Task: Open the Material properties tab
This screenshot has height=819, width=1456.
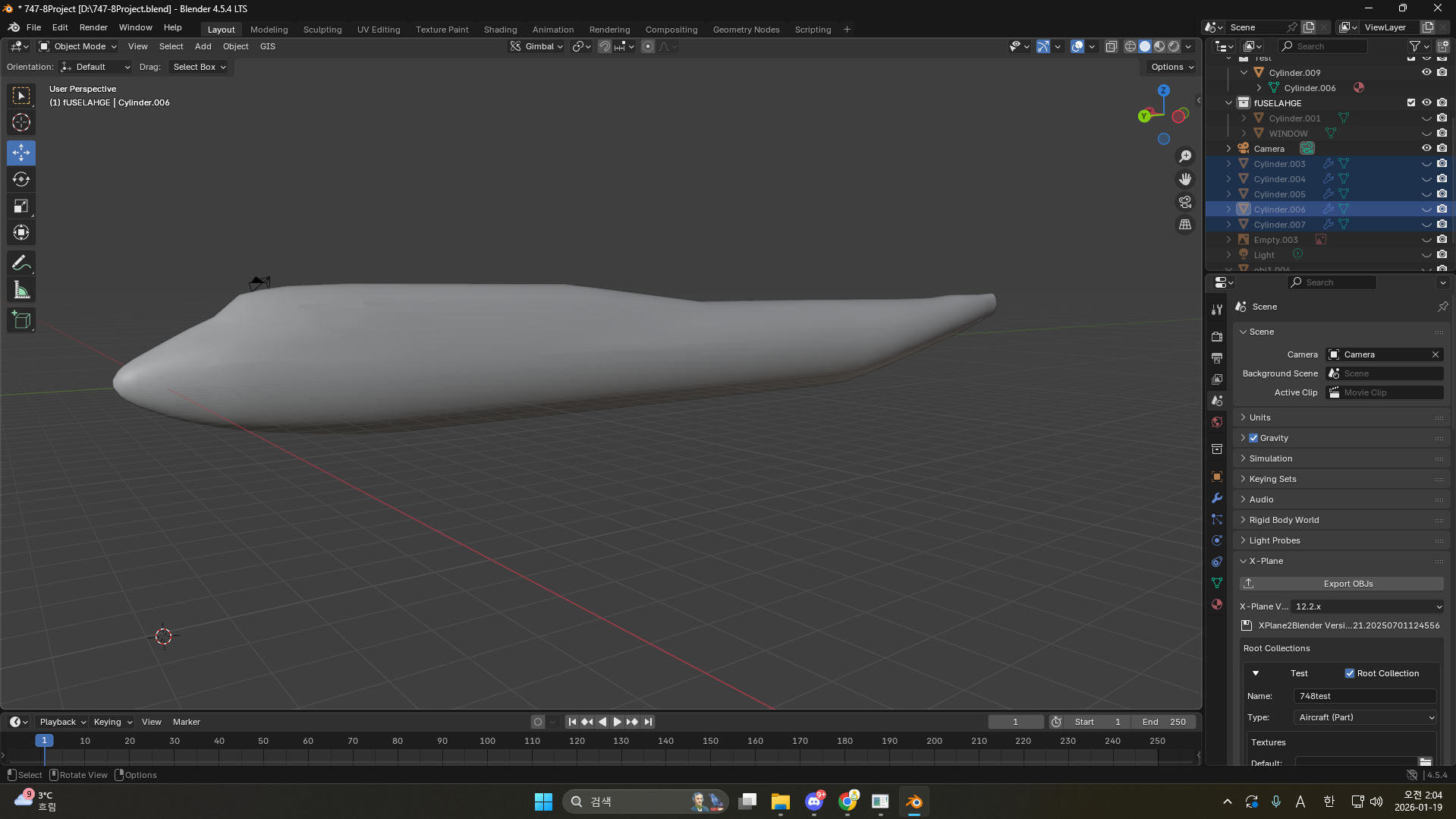Action: 1217,604
